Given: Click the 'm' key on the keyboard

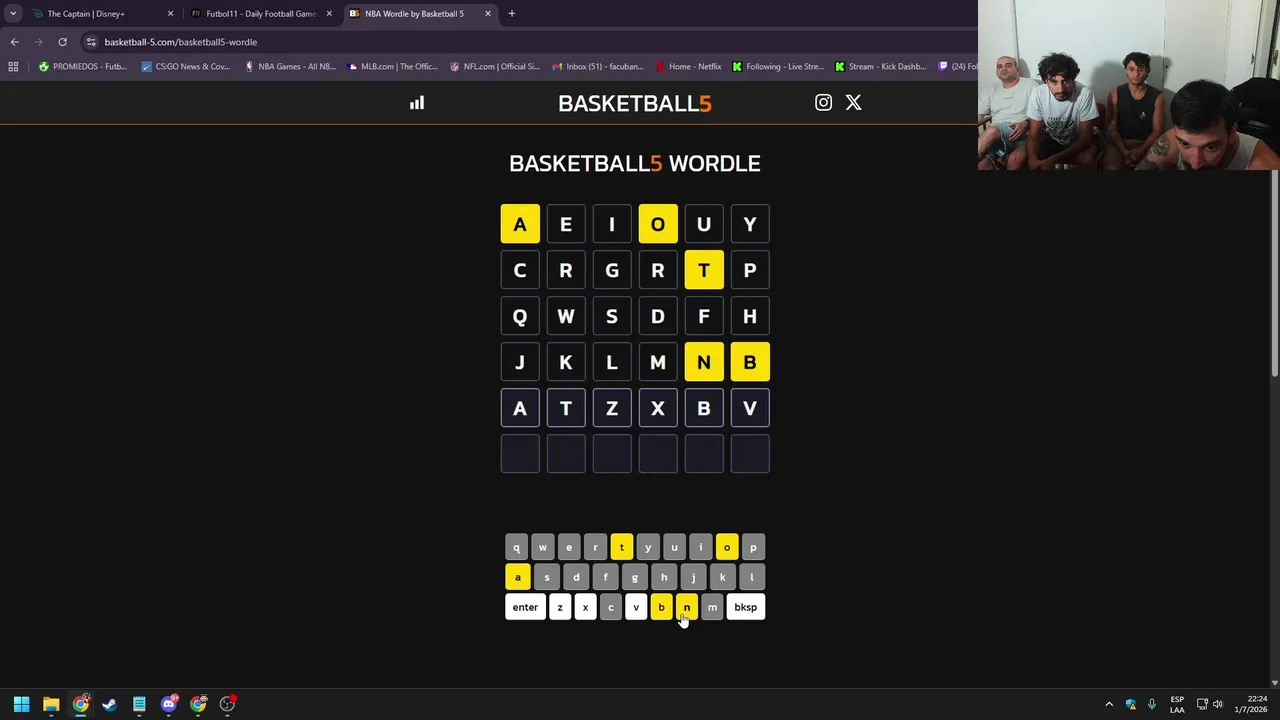Looking at the screenshot, I should (712, 607).
